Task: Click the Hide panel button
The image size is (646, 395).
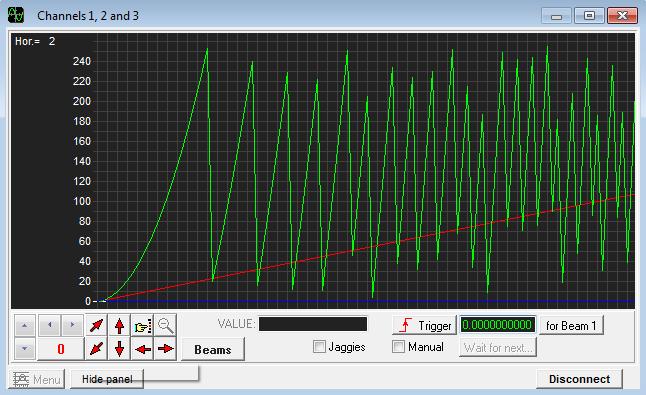Action: coord(107,379)
